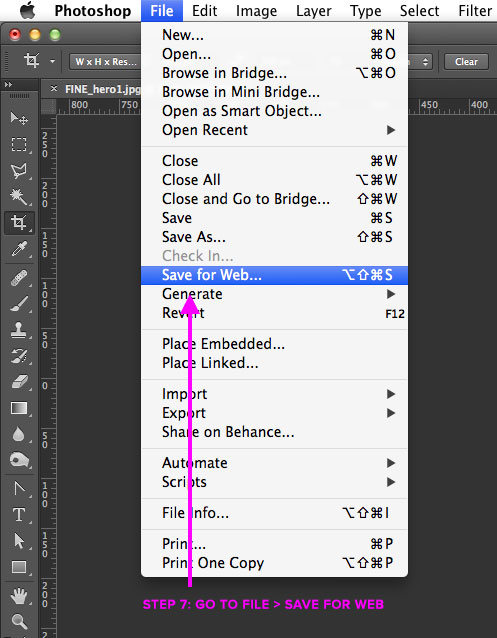Select the Move tool
Viewport: 497px width, 638px height.
tap(19, 118)
